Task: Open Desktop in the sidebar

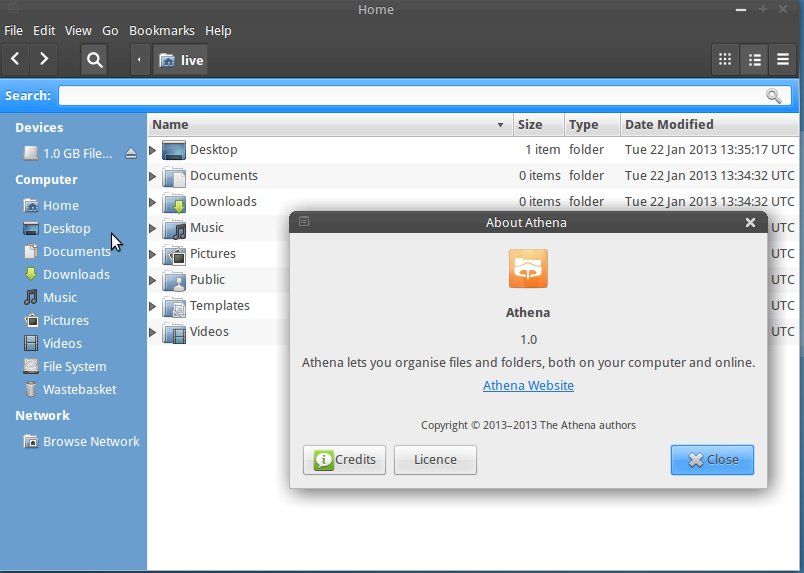Action: pyautogui.click(x=57, y=228)
